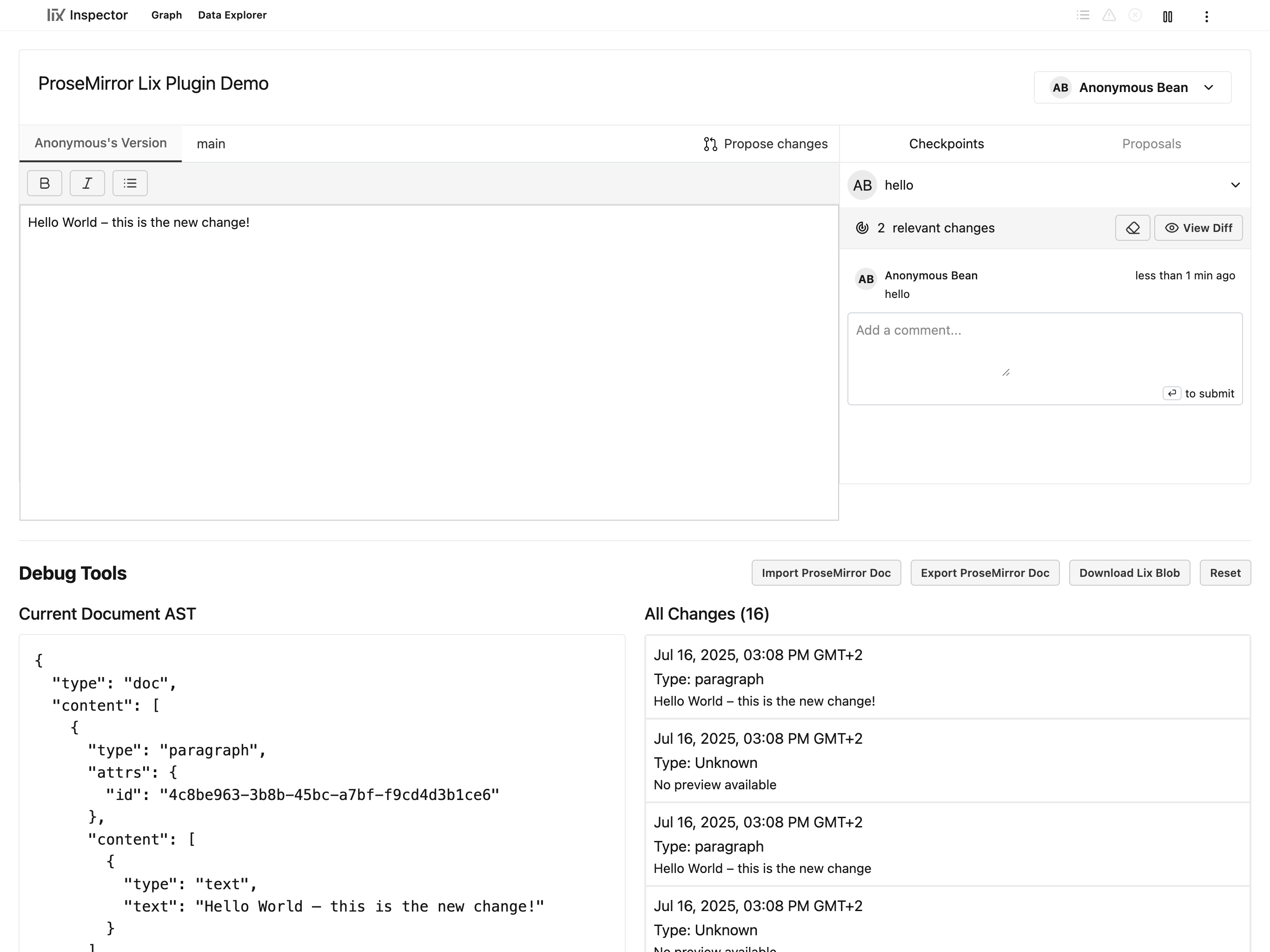Open the Anonymous Bean account dropdown
Viewport: 1270px width, 952px height.
tap(1131, 87)
